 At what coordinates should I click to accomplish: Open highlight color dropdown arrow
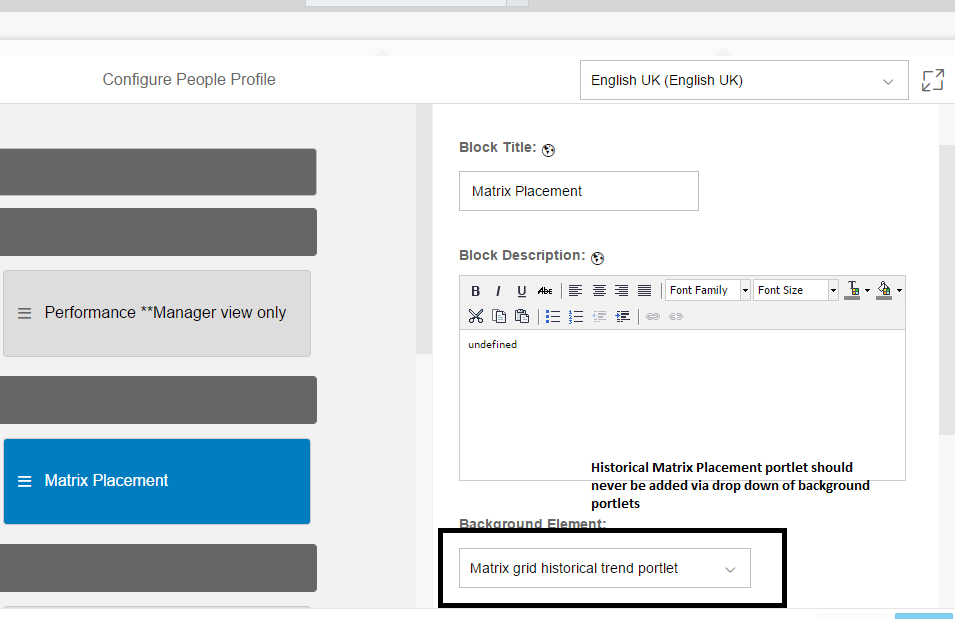pyautogui.click(x=899, y=291)
